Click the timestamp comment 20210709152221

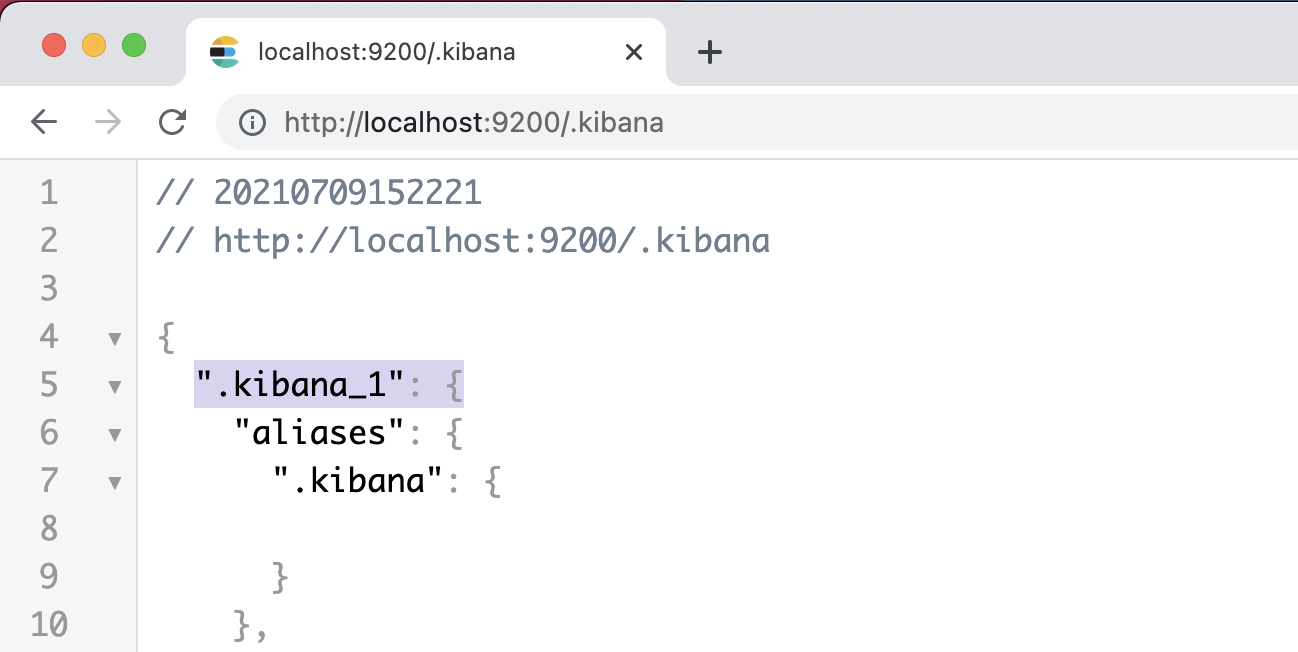tap(318, 193)
